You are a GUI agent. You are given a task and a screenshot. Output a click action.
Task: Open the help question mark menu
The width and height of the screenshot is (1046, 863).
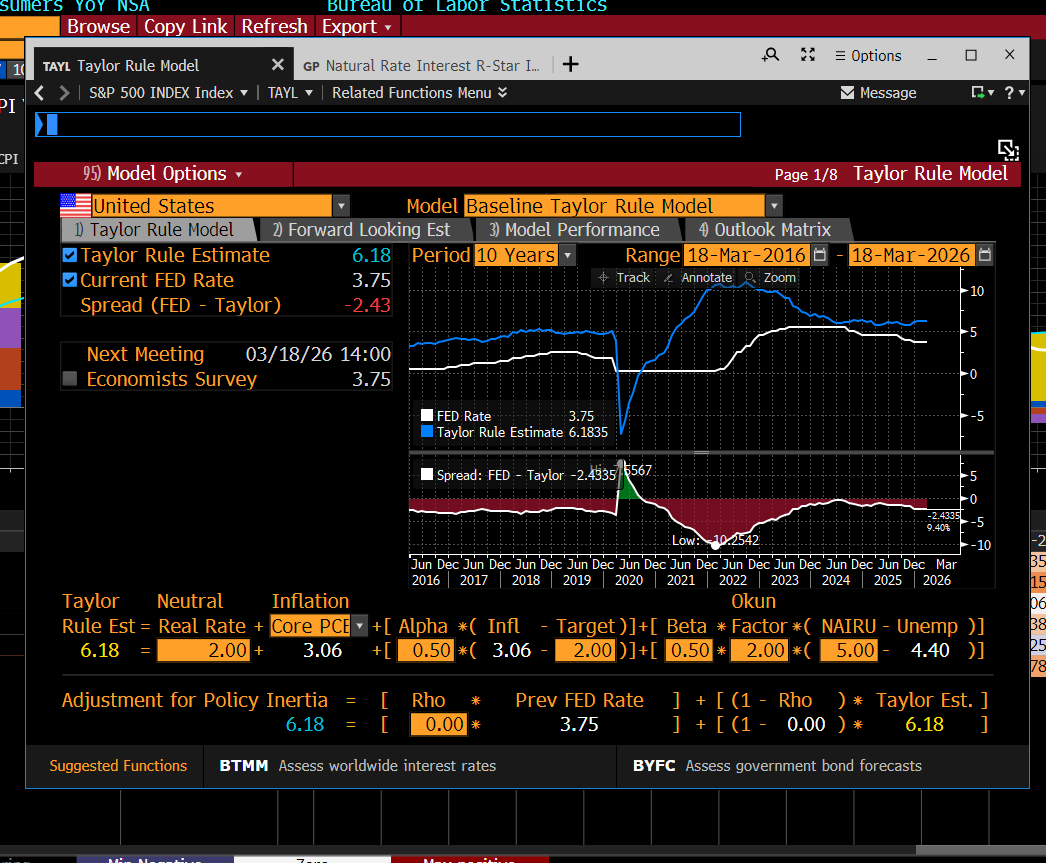point(1014,93)
